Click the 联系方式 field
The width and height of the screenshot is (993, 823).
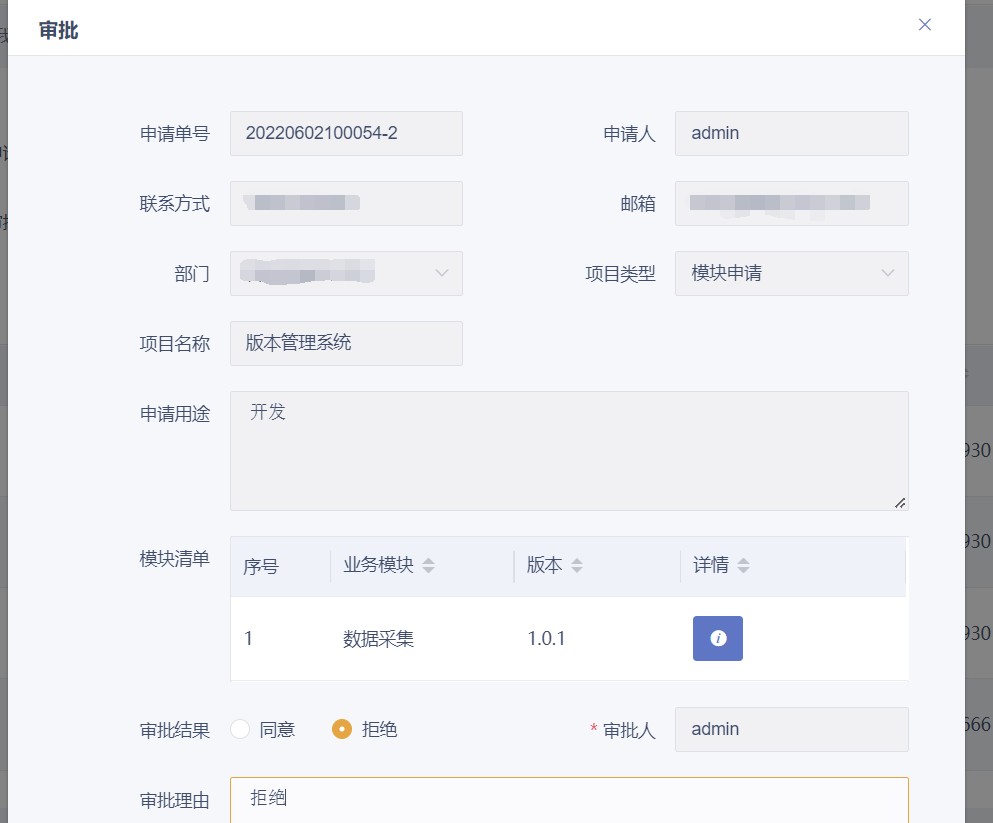pos(346,203)
